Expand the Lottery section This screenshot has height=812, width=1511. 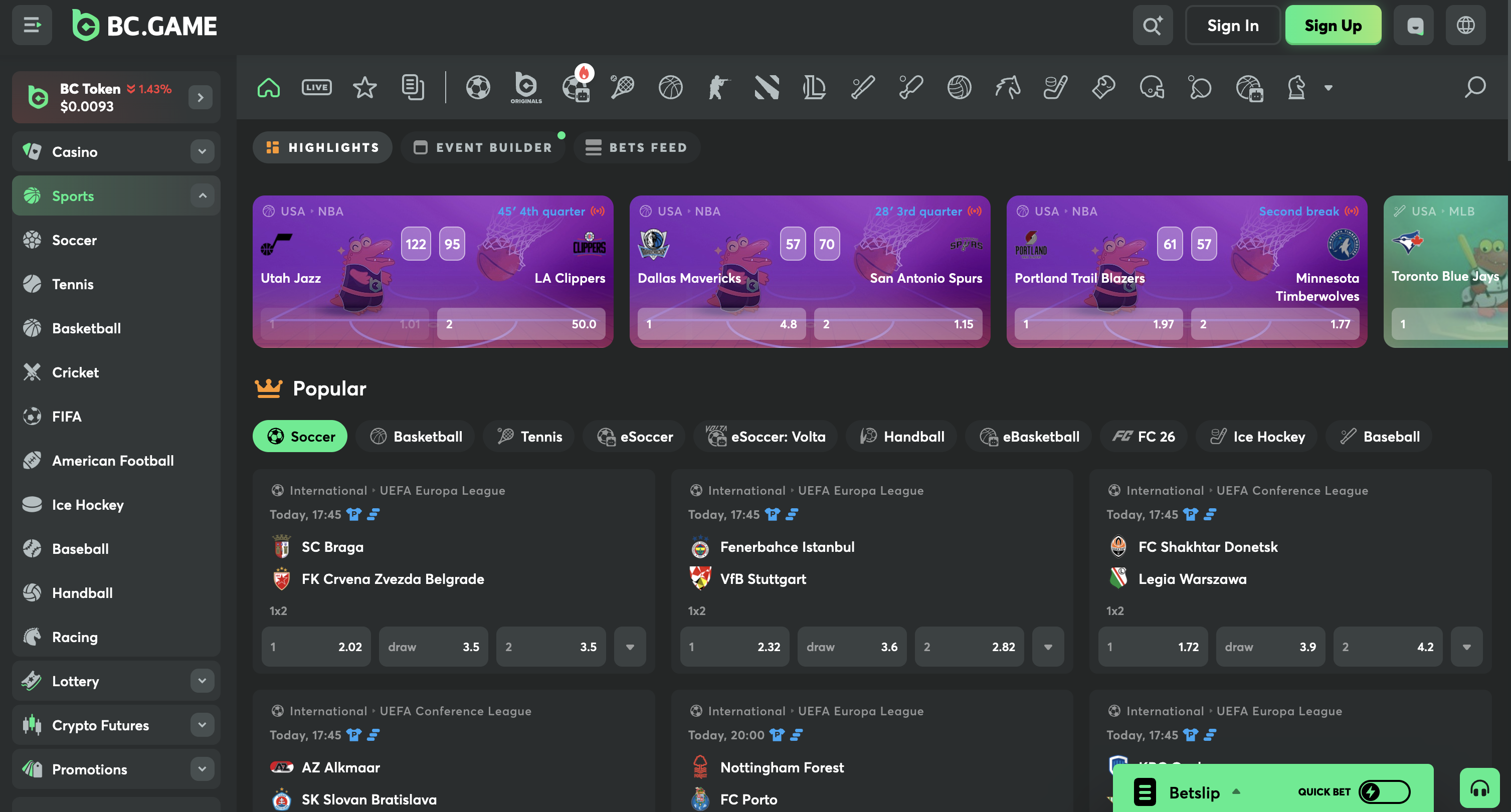[202, 681]
